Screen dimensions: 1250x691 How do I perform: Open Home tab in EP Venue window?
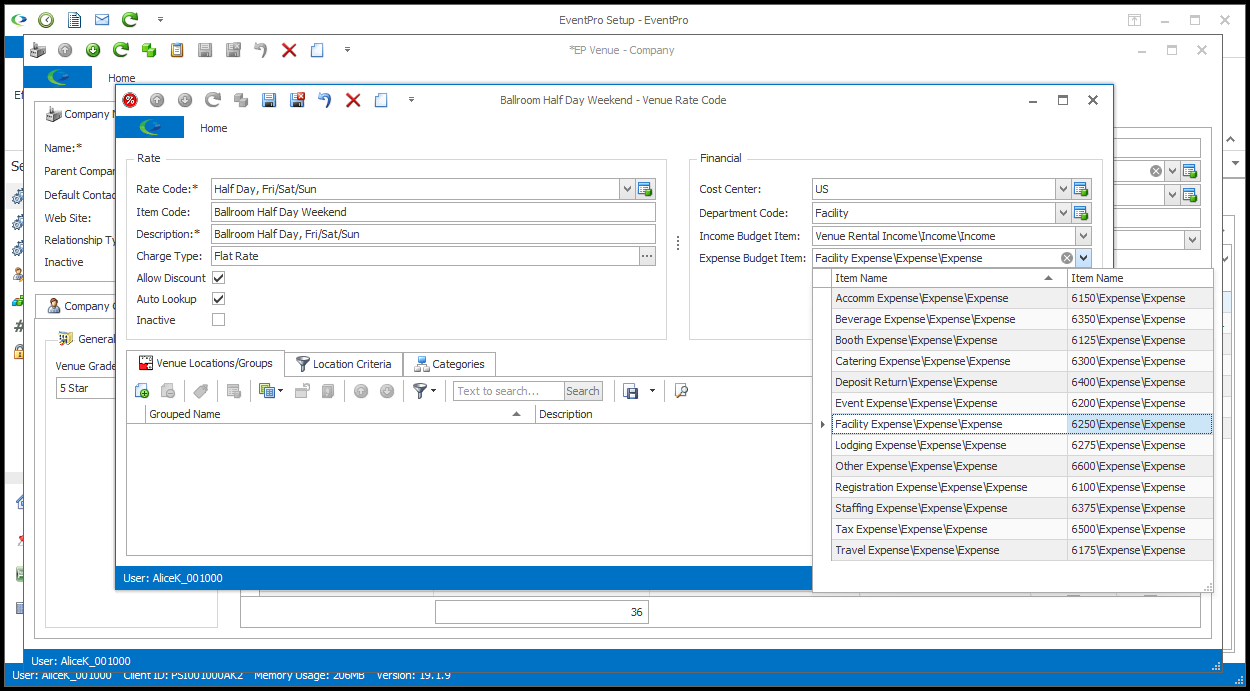[x=122, y=78]
